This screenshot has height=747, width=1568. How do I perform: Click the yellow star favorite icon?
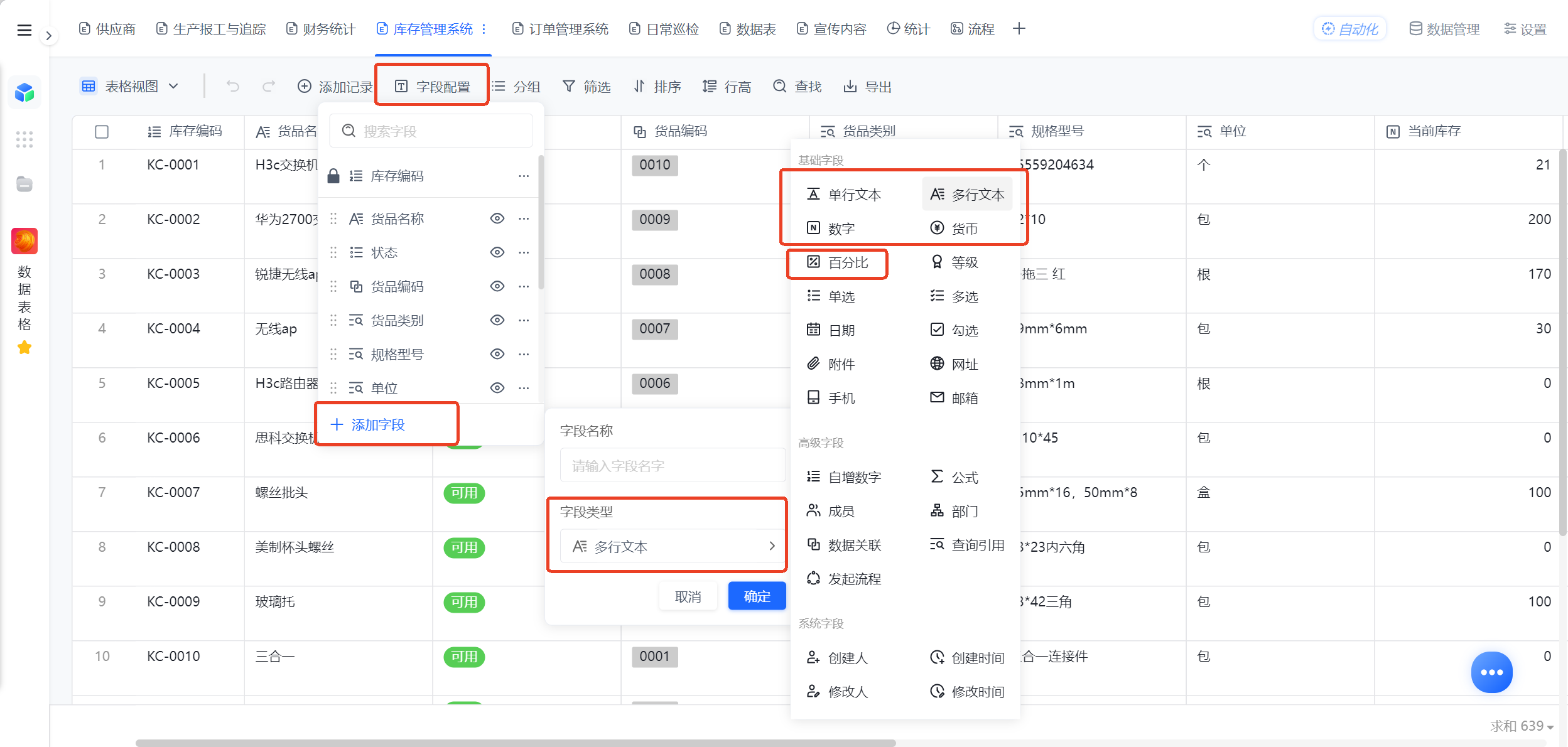coord(24,347)
